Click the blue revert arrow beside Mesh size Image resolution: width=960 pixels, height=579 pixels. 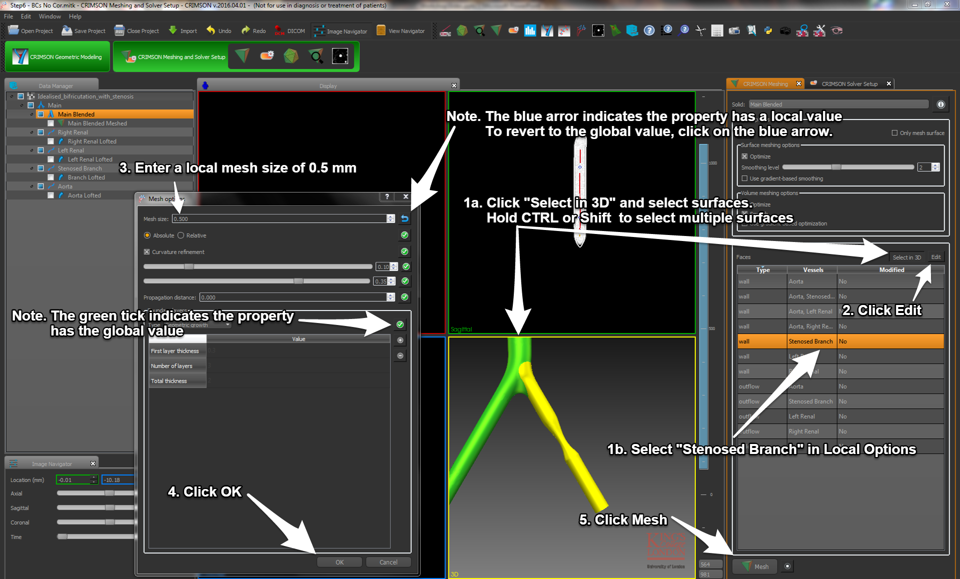(x=405, y=219)
